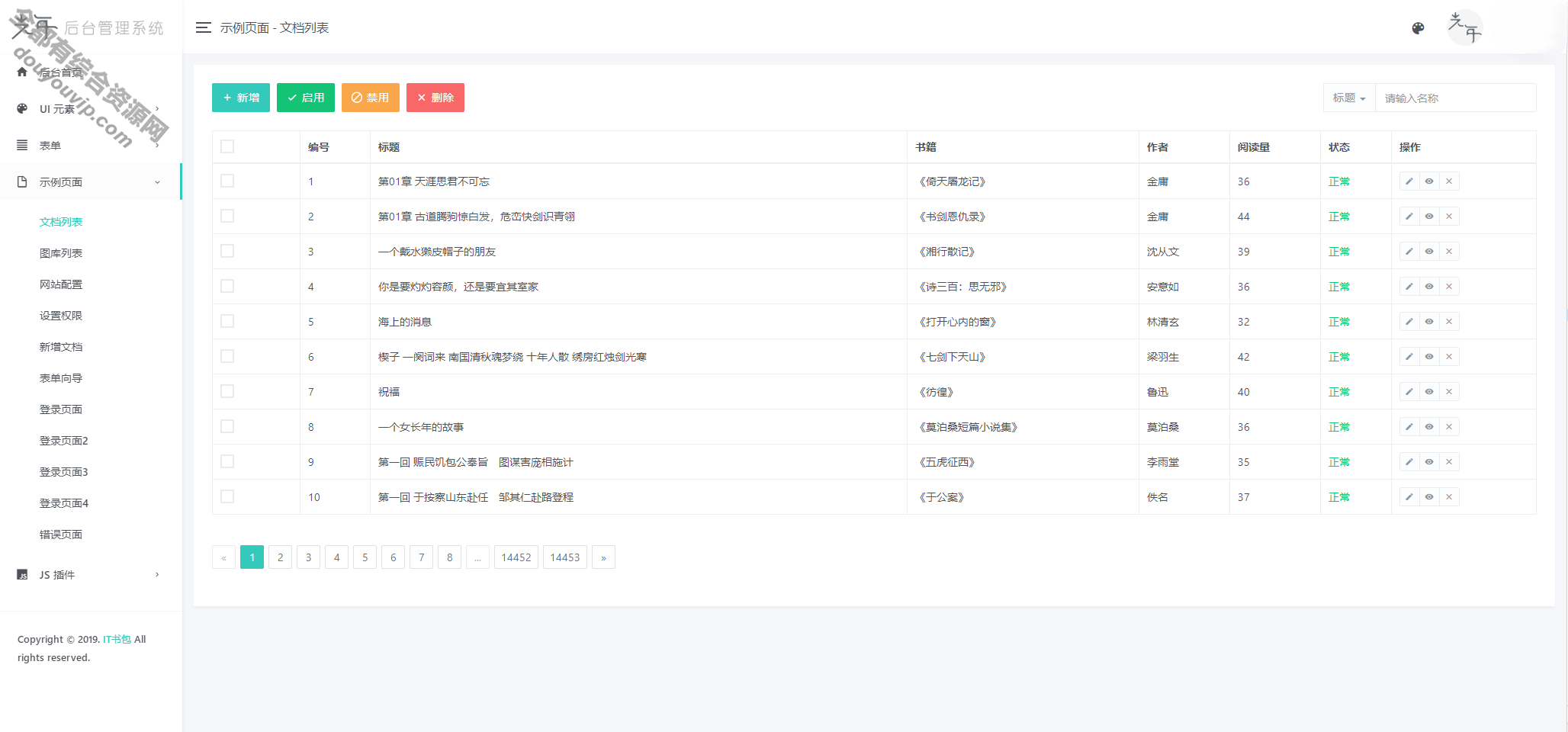The height and width of the screenshot is (732, 1568).
Task: Click edit pencil icon for row 10
Action: click(1409, 497)
